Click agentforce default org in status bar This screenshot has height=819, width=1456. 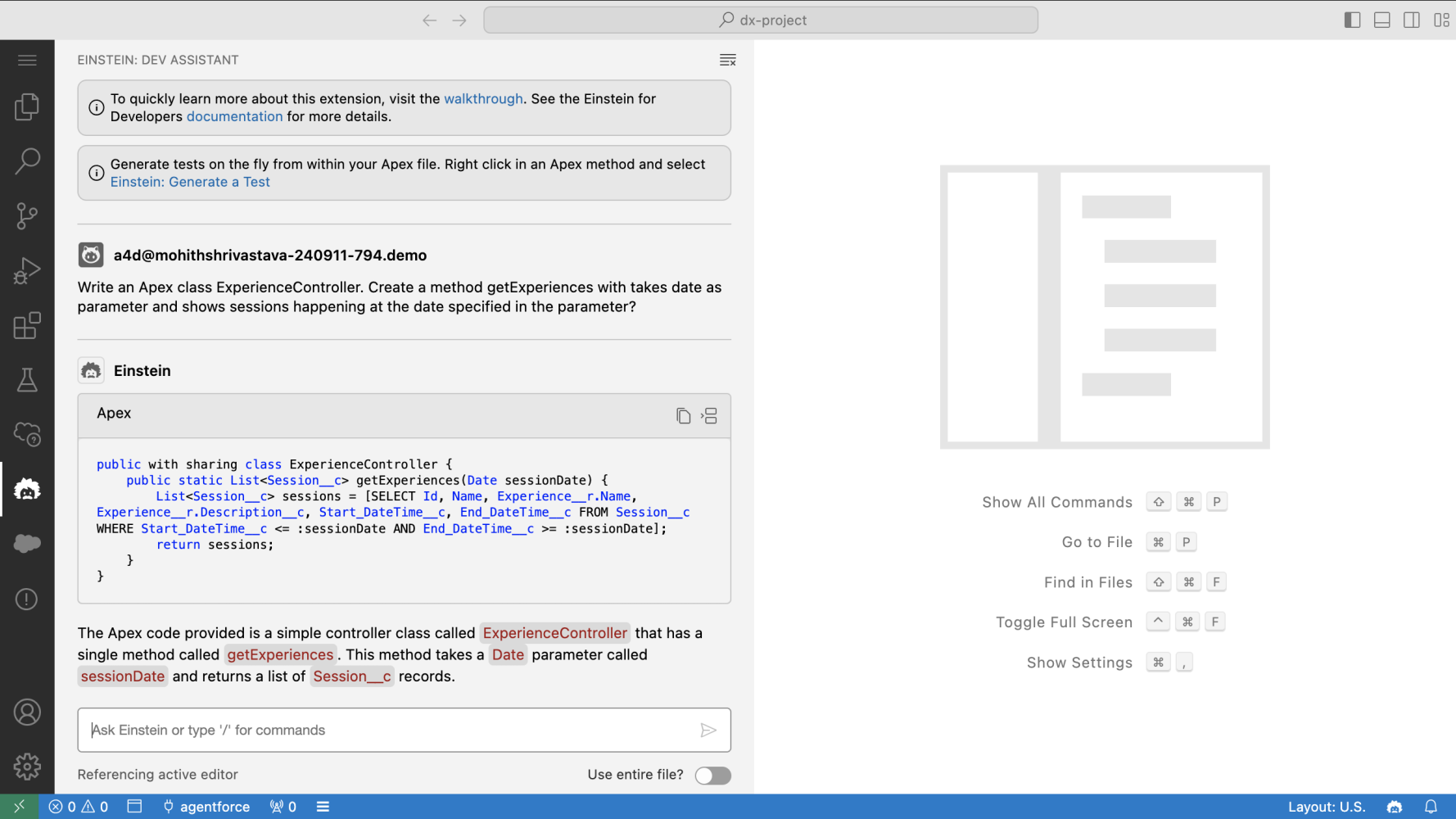click(206, 807)
